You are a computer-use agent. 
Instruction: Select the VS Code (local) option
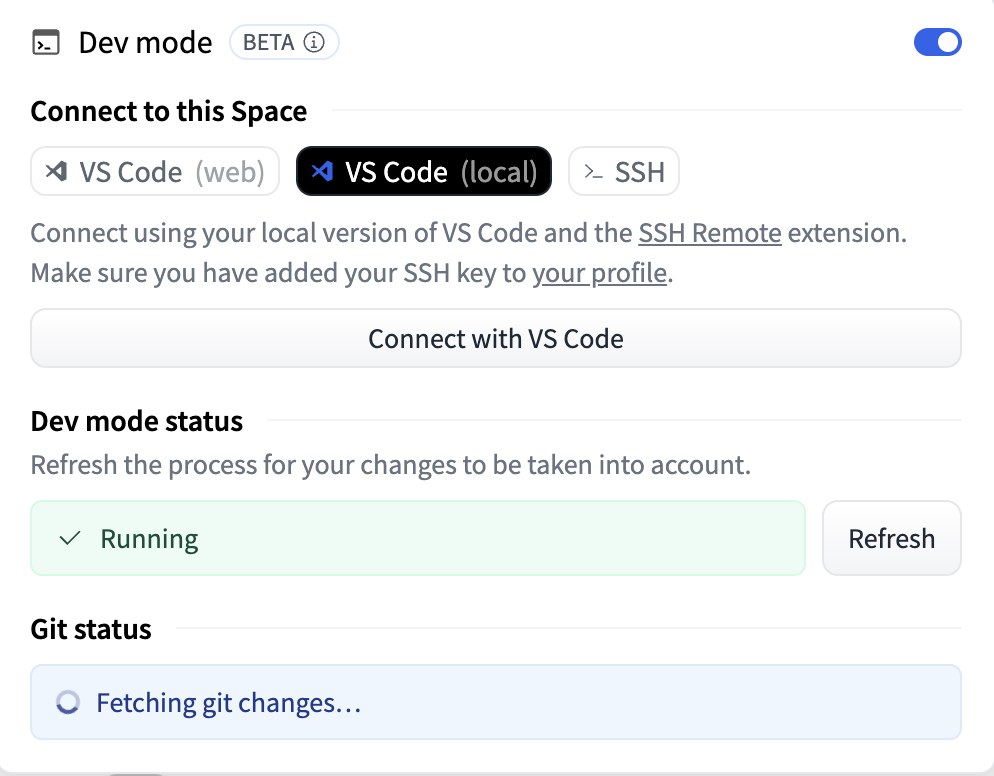(424, 172)
